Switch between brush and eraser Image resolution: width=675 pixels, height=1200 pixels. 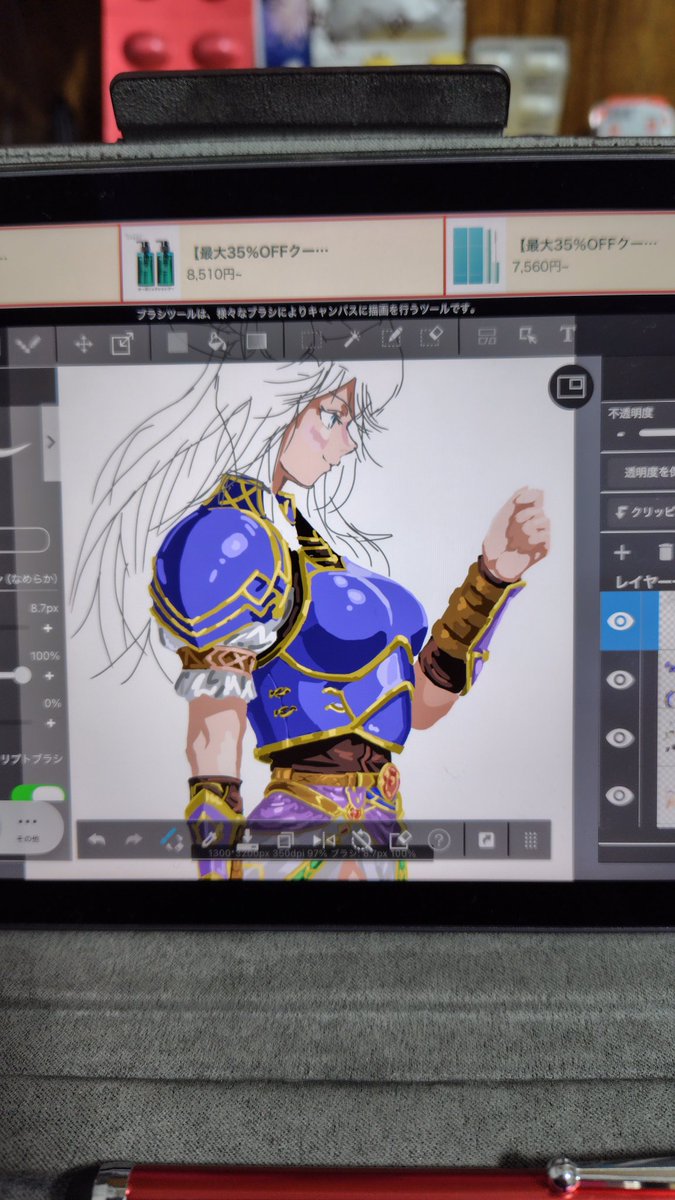(172, 840)
